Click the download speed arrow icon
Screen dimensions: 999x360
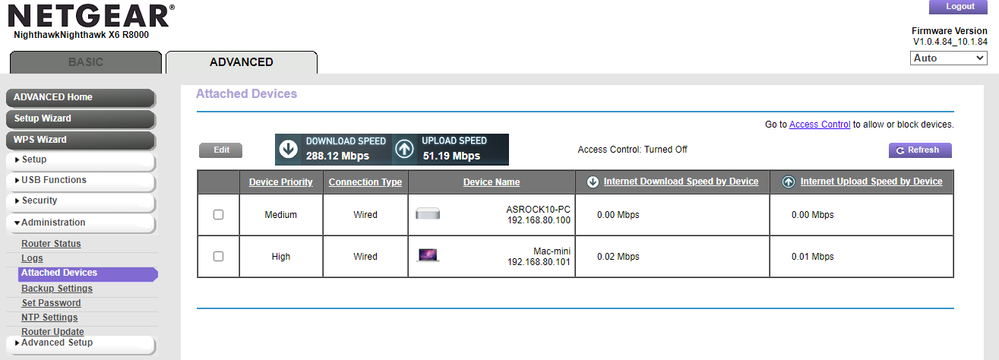point(289,149)
